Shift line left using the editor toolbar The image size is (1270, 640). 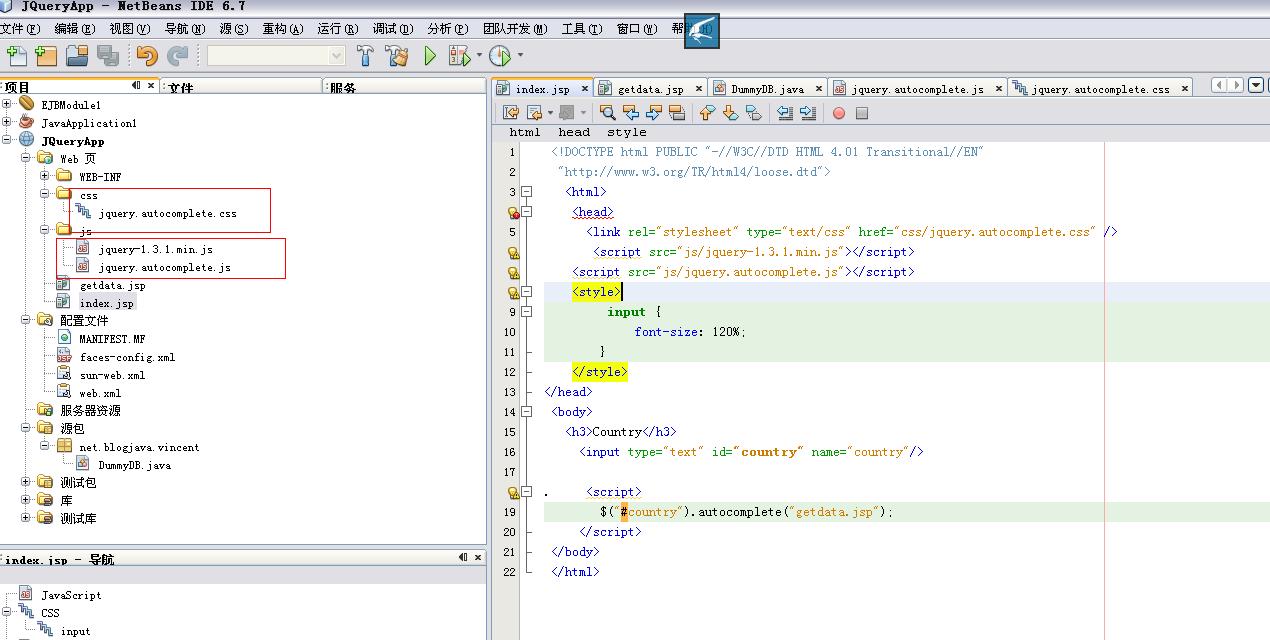pos(784,113)
